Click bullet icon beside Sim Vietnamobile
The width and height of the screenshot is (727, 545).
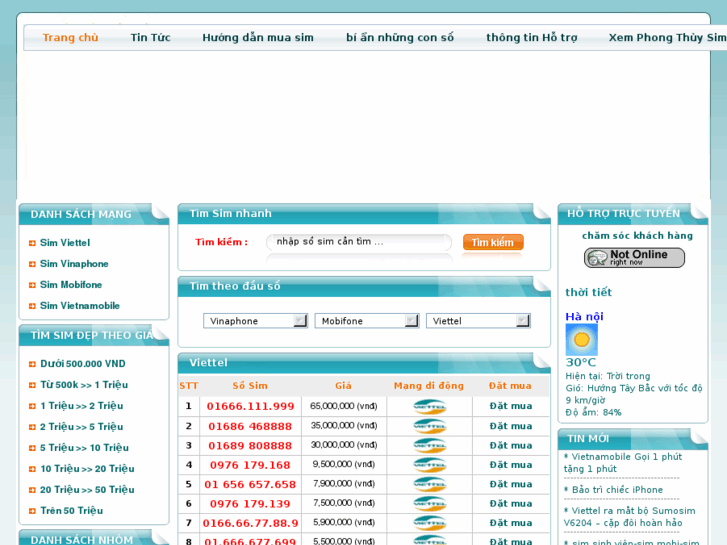[x=32, y=306]
